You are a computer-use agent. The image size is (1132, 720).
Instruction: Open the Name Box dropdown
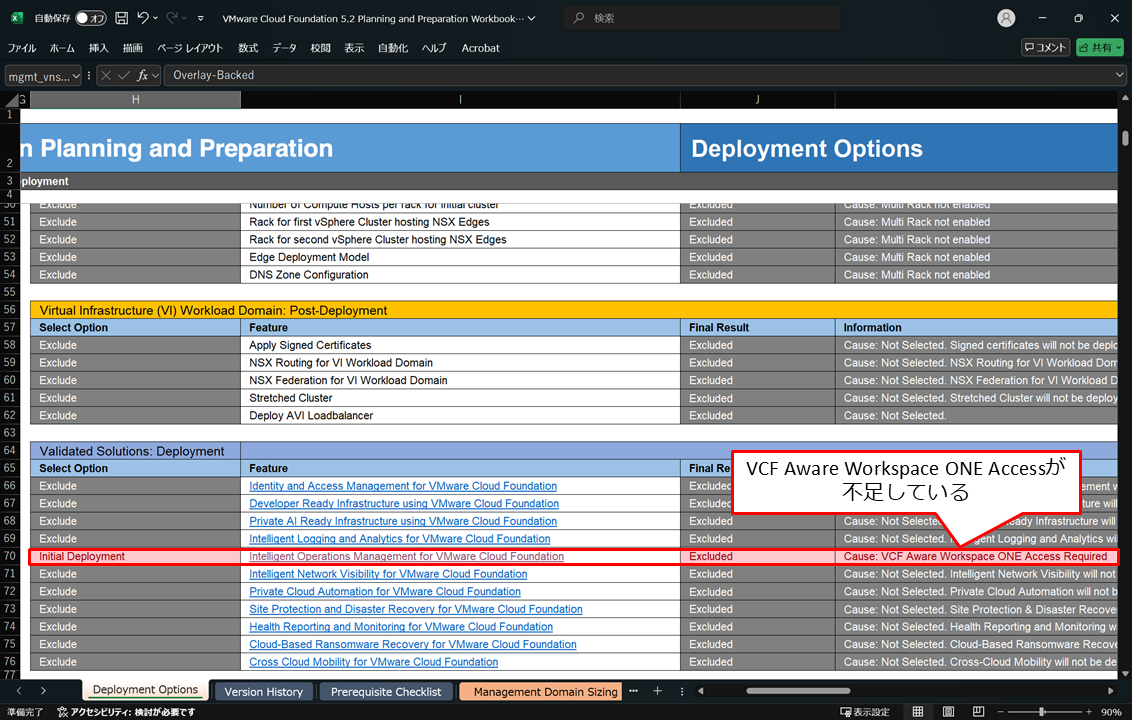[76, 76]
